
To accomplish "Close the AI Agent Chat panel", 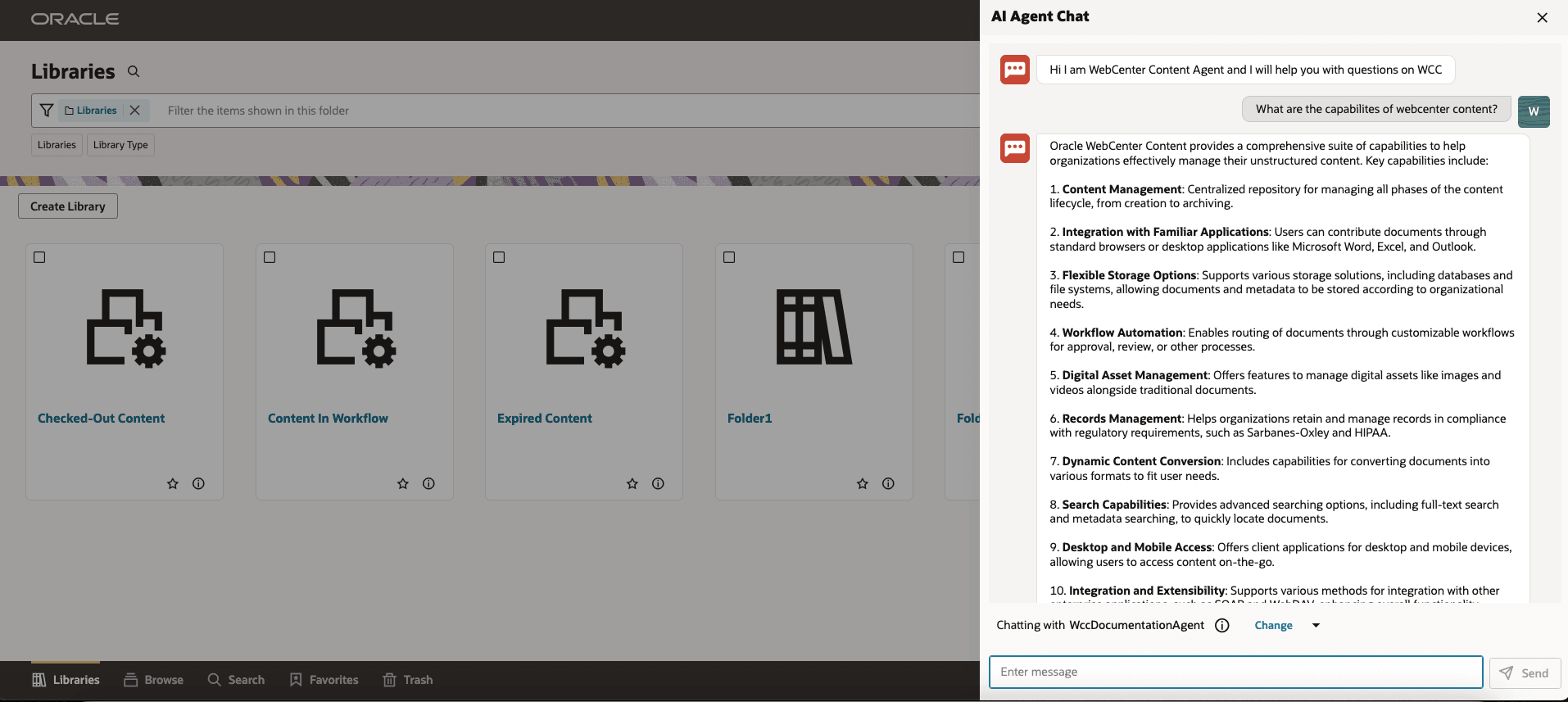I will 1543,17.
